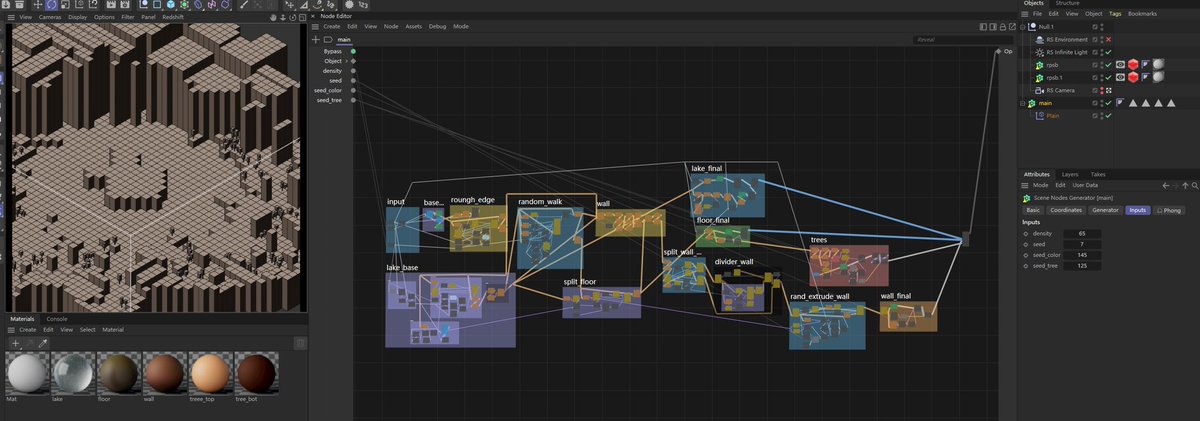Toggle the eye visibility tag on rpsb

[x=1120, y=64]
